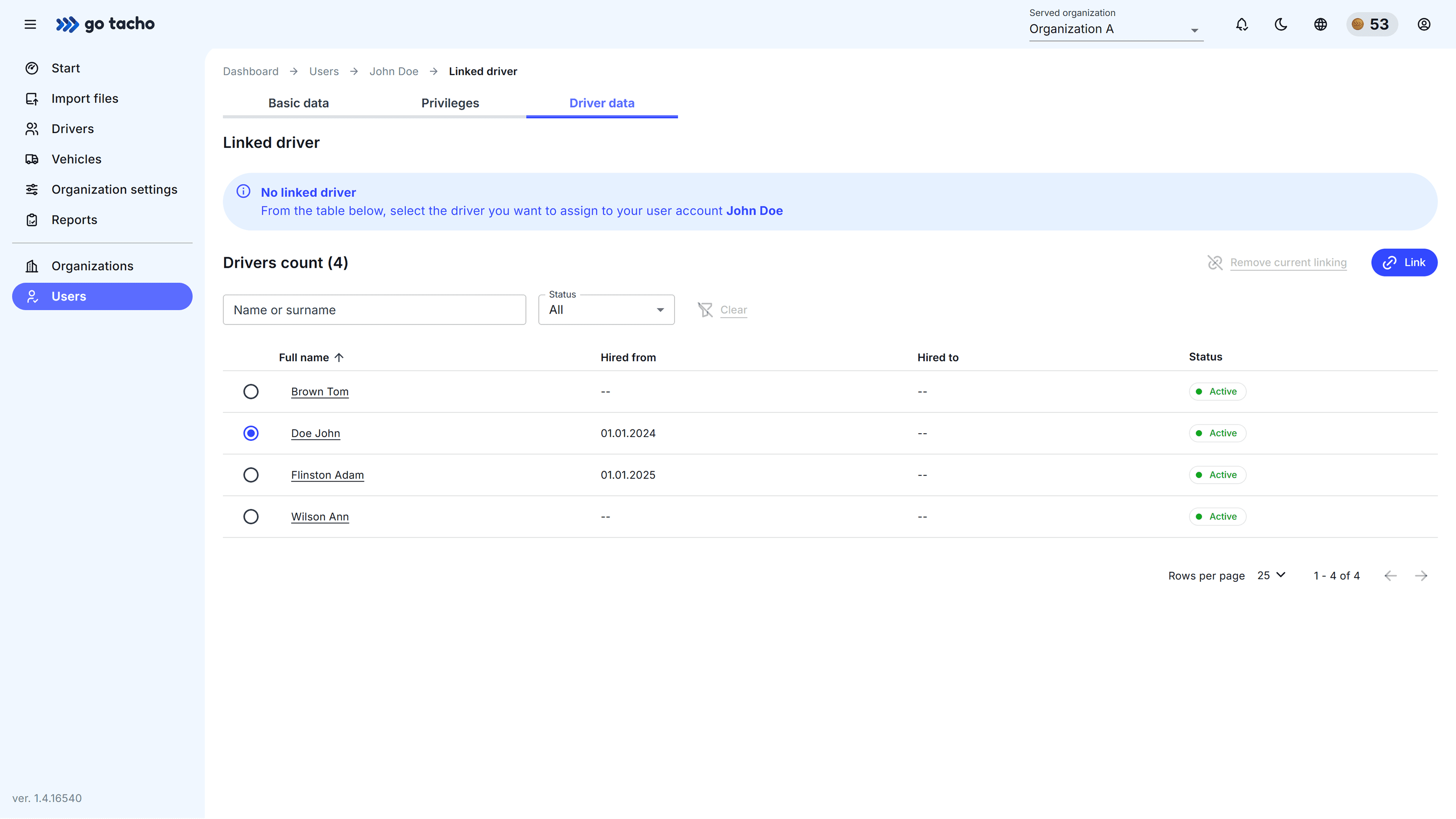
Task: Open the Basic data tab
Action: 298,103
